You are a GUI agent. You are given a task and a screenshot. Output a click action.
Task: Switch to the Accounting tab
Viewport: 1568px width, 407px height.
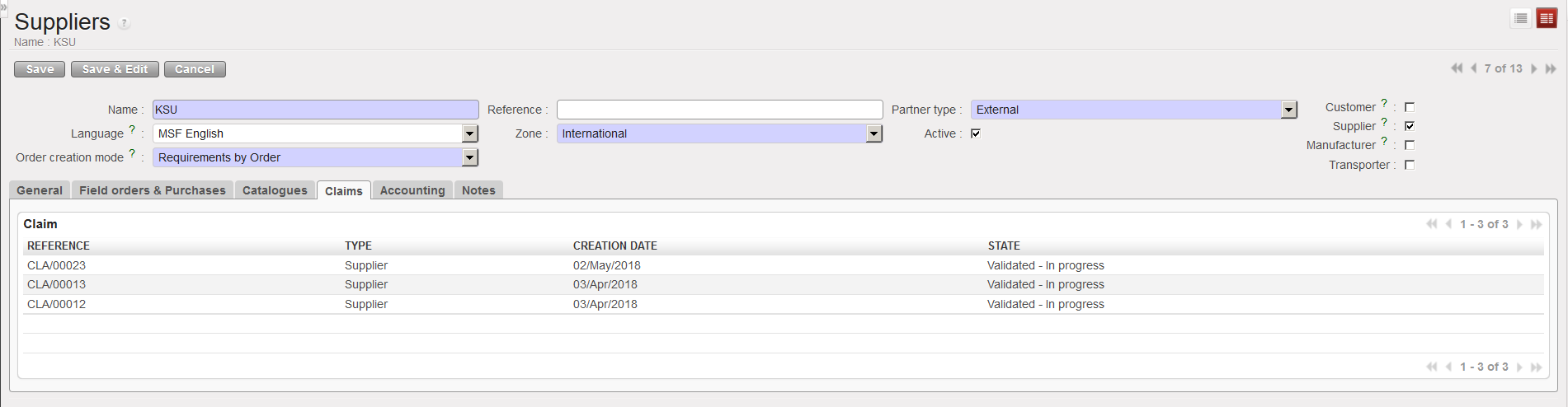point(412,190)
